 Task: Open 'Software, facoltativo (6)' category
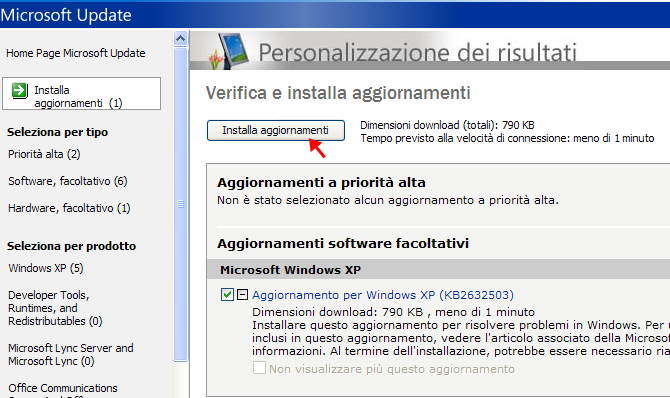(x=68, y=181)
